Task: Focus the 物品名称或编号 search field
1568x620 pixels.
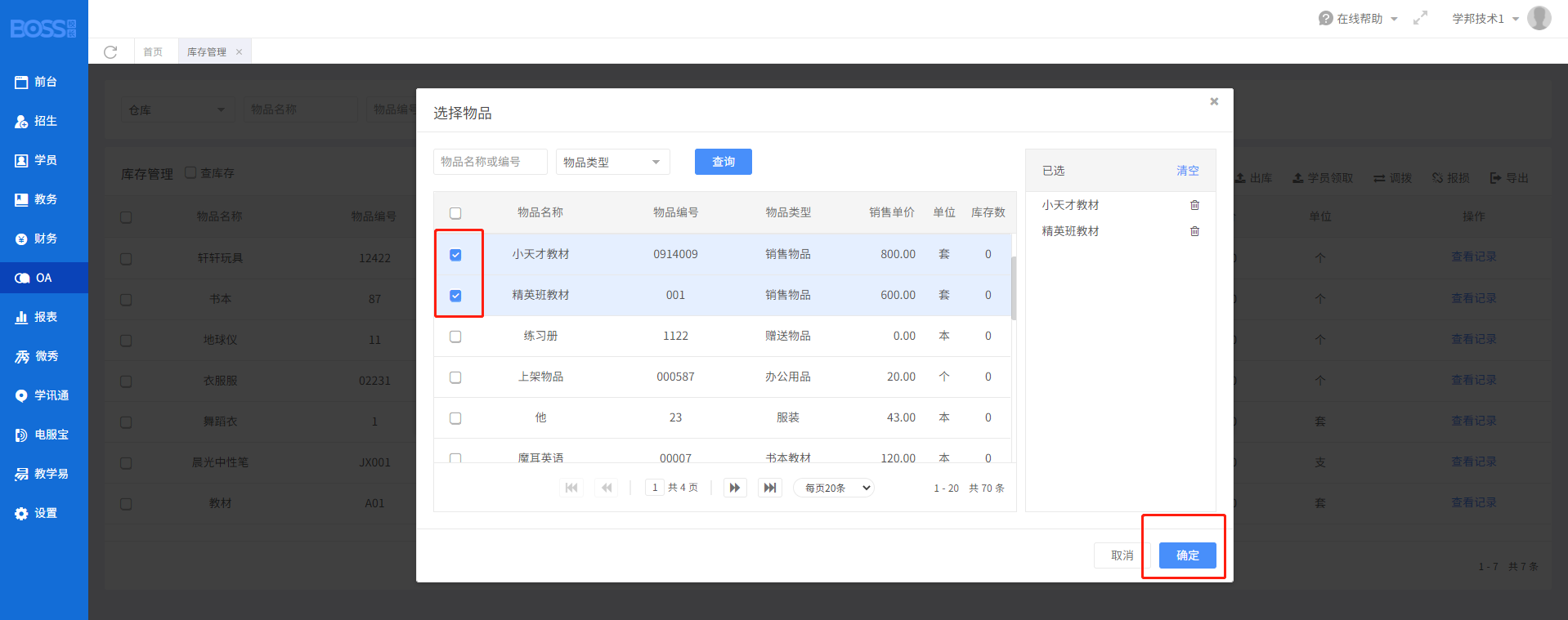Action: (x=491, y=162)
